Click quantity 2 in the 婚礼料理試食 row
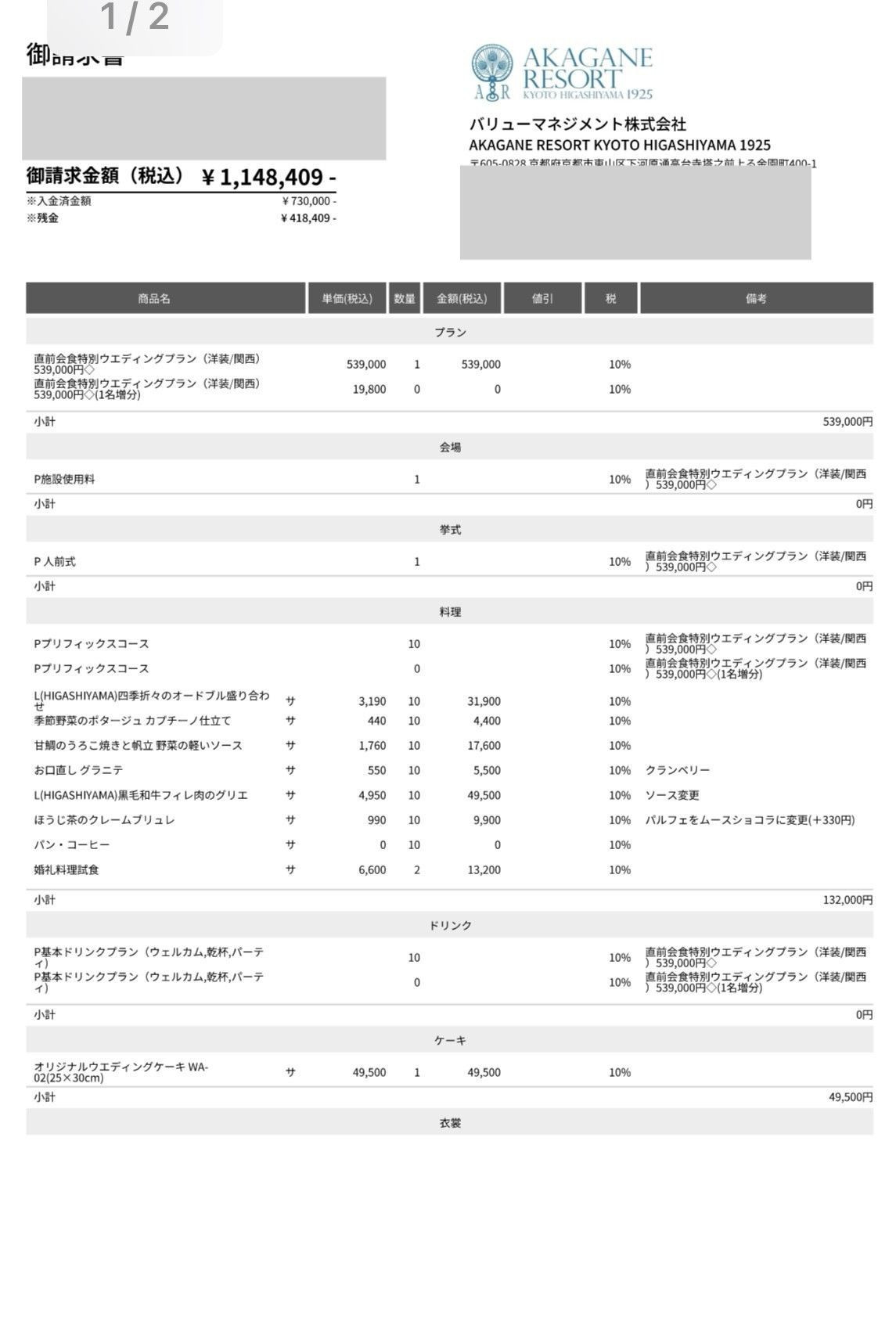The image size is (896, 1339). 417,870
